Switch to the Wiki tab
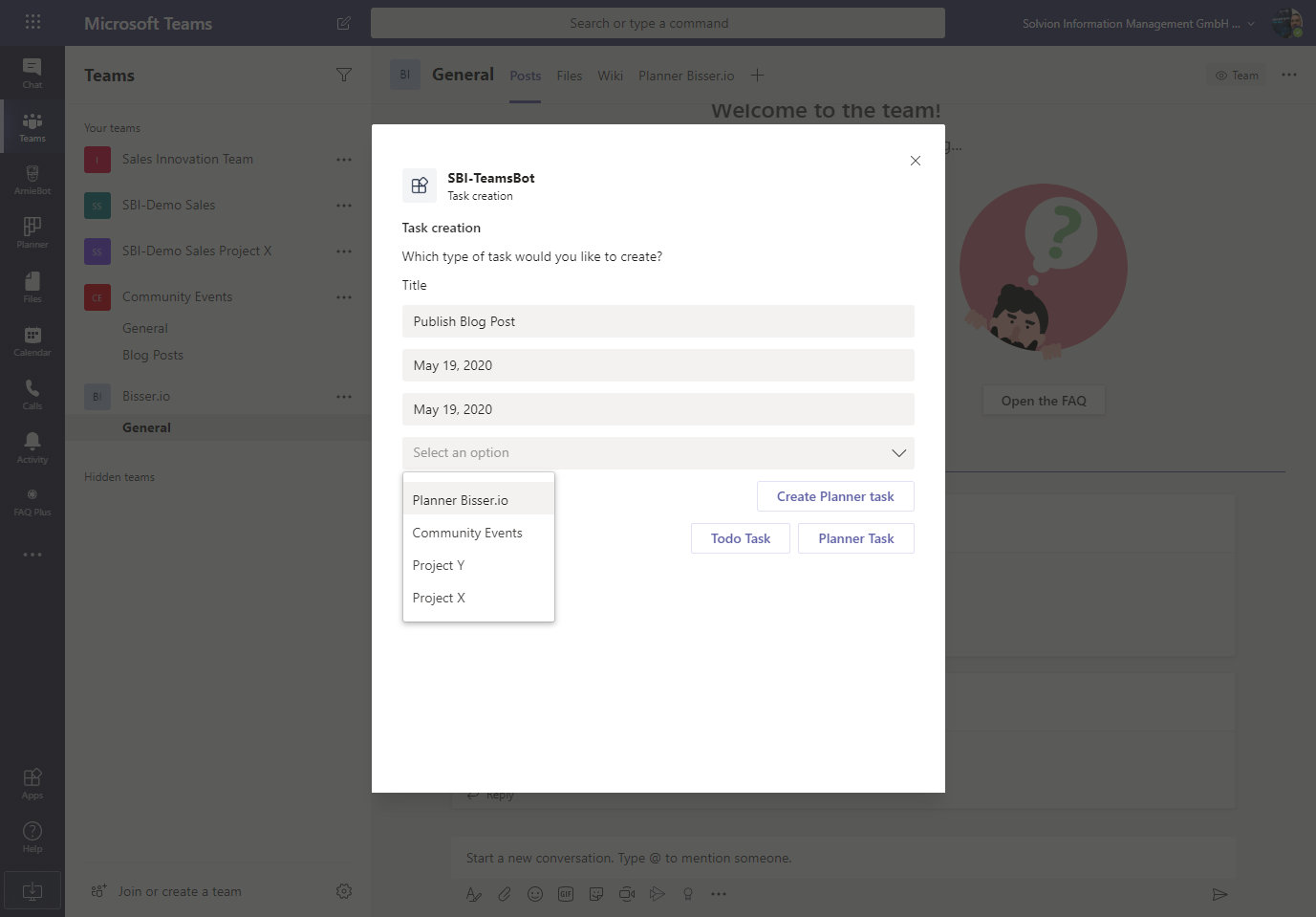The height and width of the screenshot is (917, 1316). 611,76
